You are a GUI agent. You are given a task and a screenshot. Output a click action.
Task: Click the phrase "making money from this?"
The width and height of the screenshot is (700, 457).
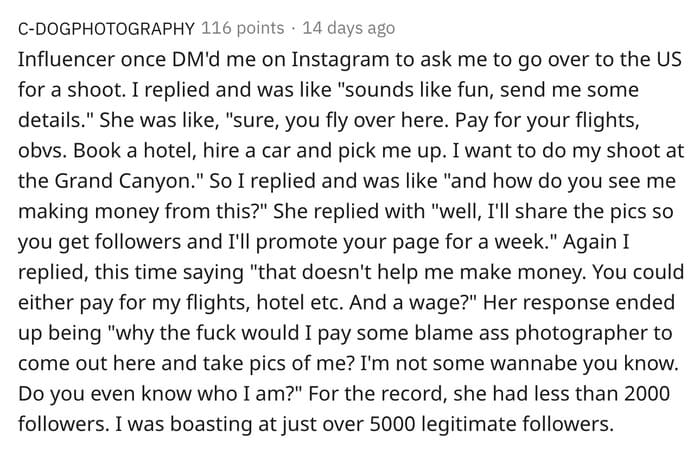point(138,212)
